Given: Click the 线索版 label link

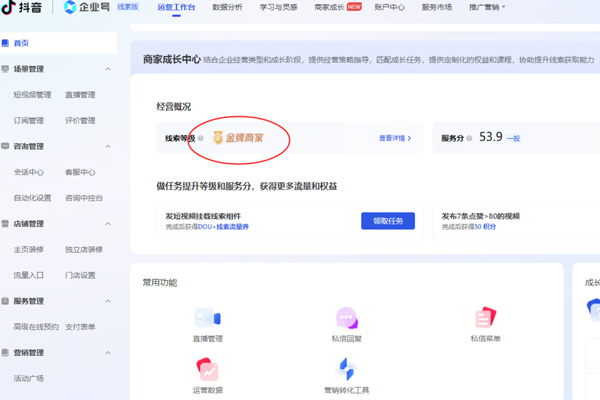Looking at the screenshot, I should pos(128,7).
